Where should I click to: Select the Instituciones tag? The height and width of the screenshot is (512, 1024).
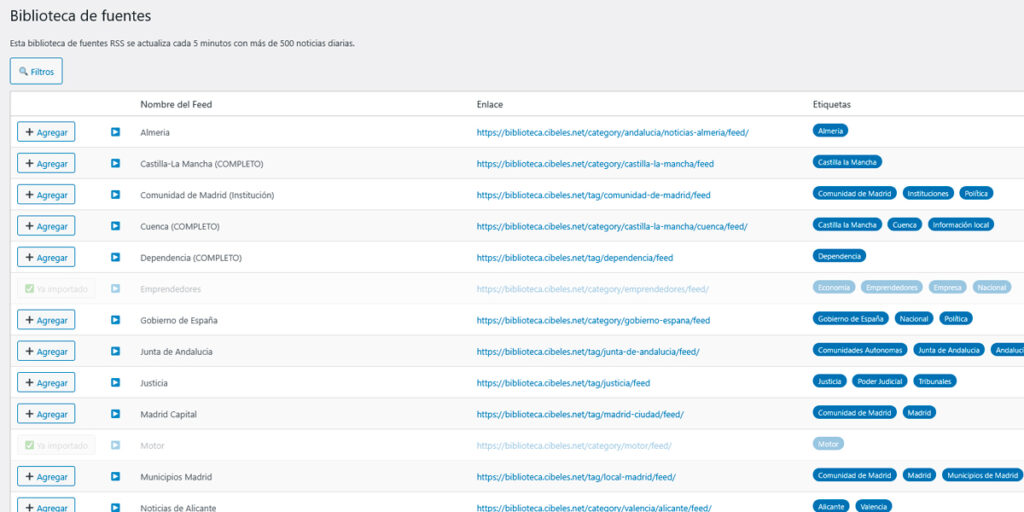[x=927, y=193]
